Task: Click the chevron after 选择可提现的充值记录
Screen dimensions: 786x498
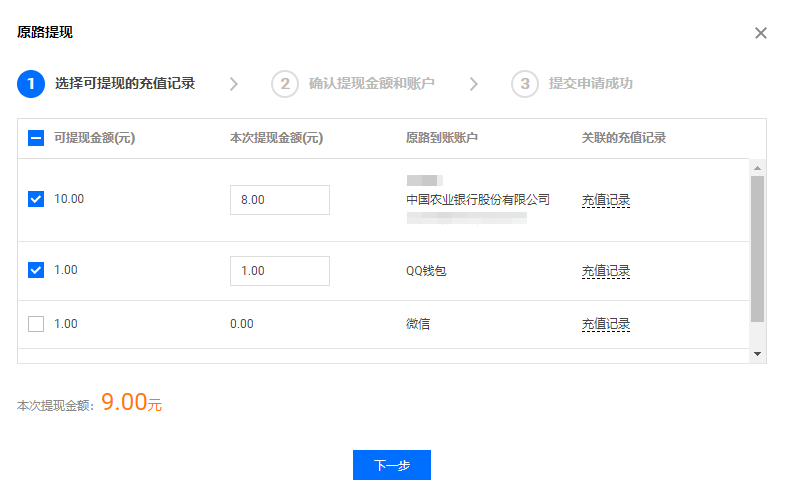Action: point(233,84)
